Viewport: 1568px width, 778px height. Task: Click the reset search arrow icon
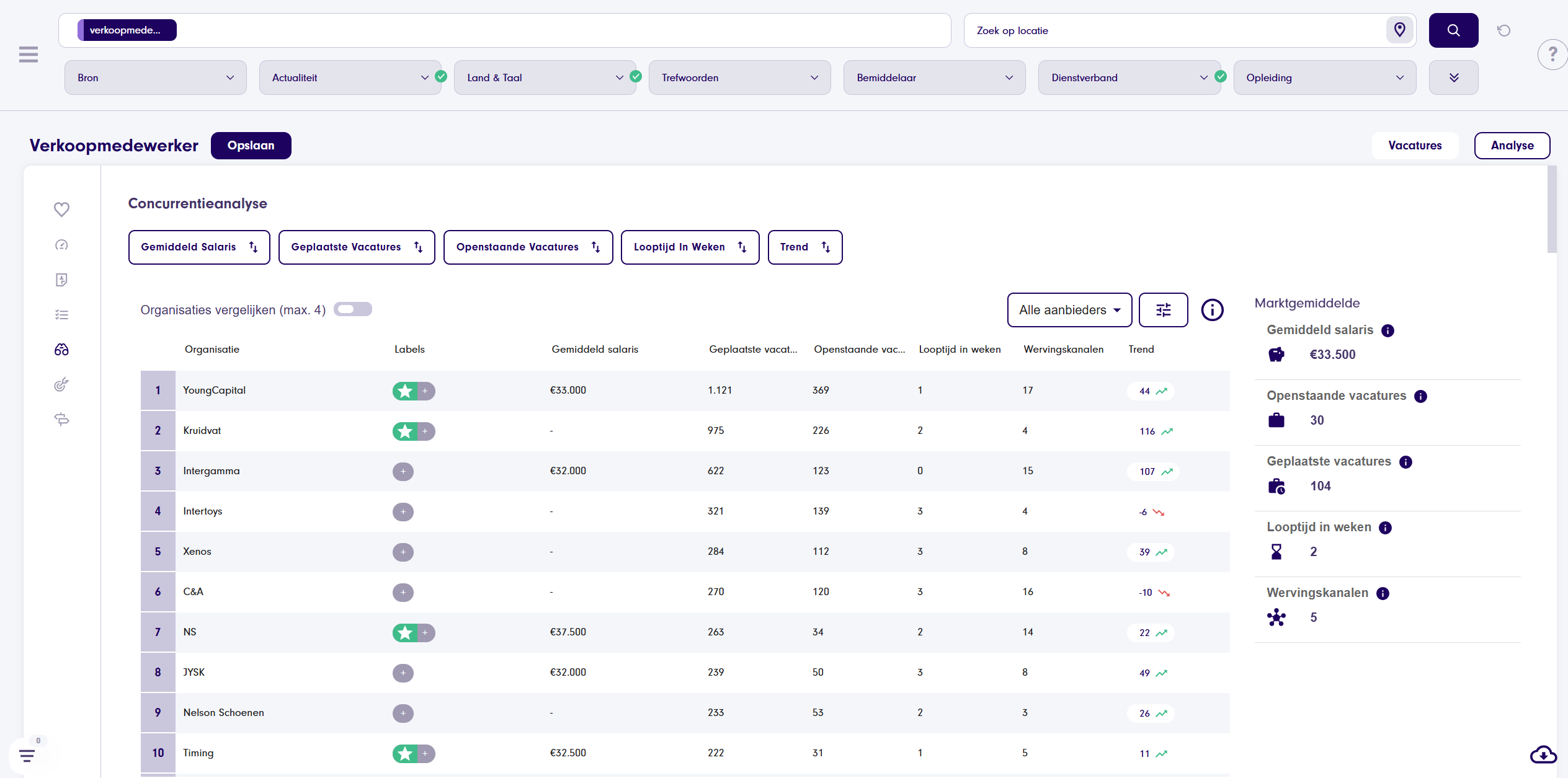tap(1503, 30)
